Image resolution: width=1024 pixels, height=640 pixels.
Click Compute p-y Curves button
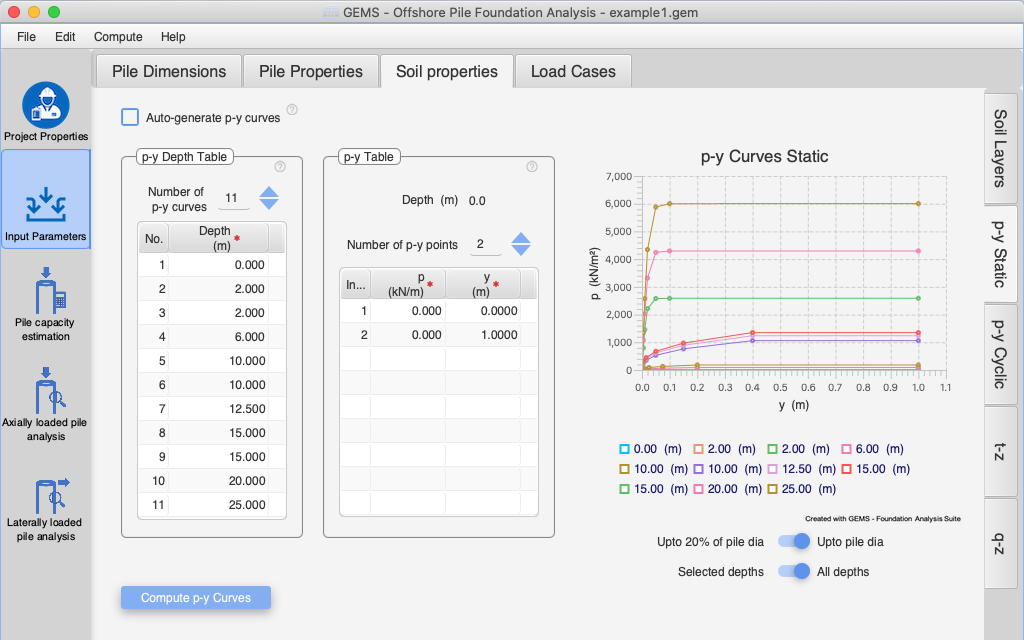click(196, 598)
